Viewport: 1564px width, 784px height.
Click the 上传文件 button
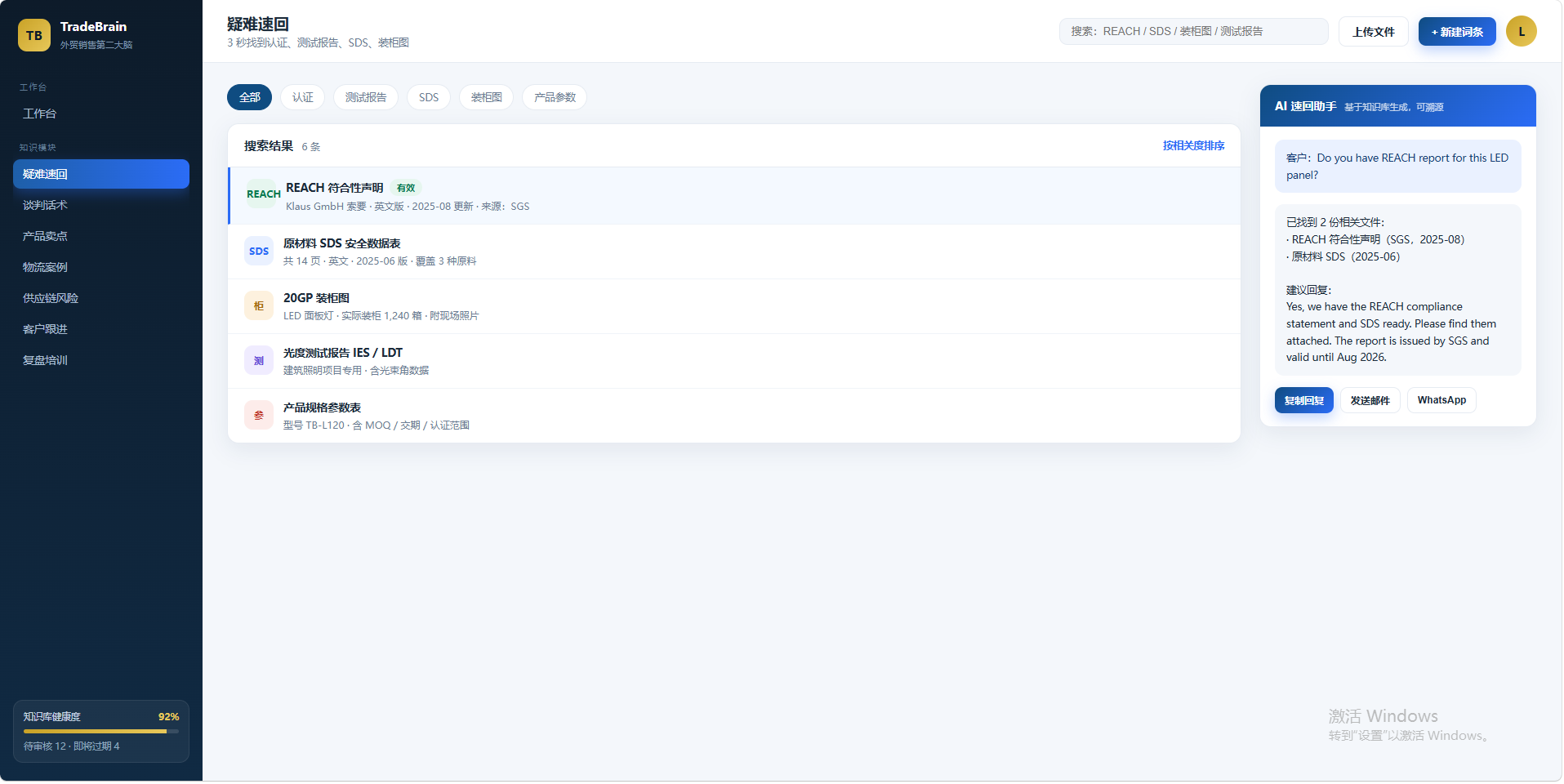click(1374, 32)
